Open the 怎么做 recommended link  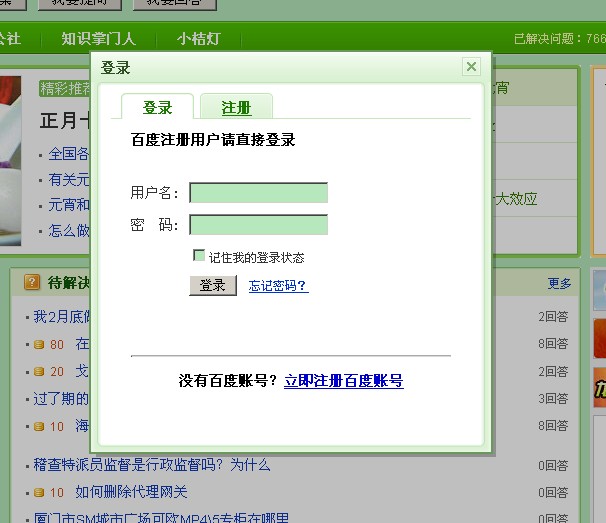tap(69, 230)
